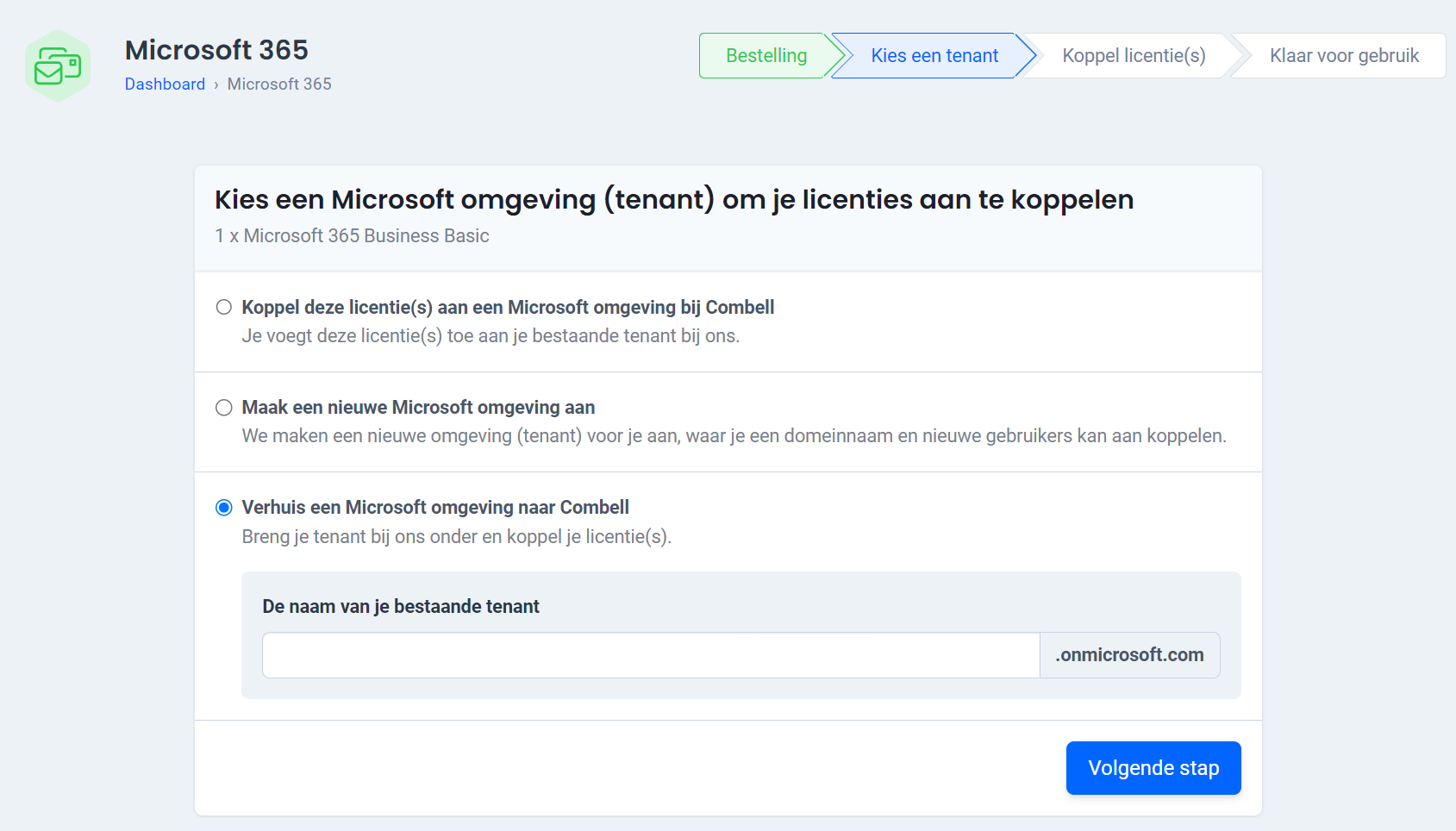Click the Microsoft 365 breadcrumb text
The image size is (1456, 831).
(279, 84)
